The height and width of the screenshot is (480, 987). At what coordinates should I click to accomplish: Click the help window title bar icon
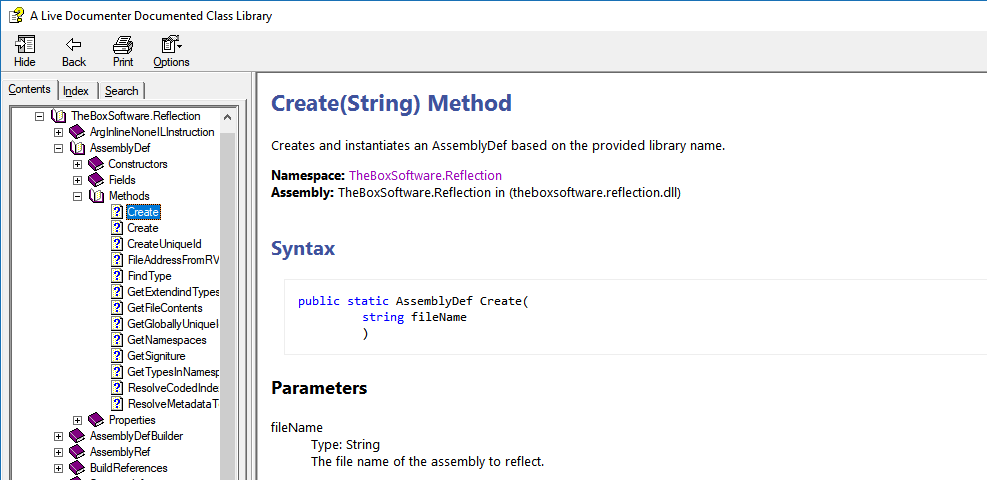click(x=17, y=15)
